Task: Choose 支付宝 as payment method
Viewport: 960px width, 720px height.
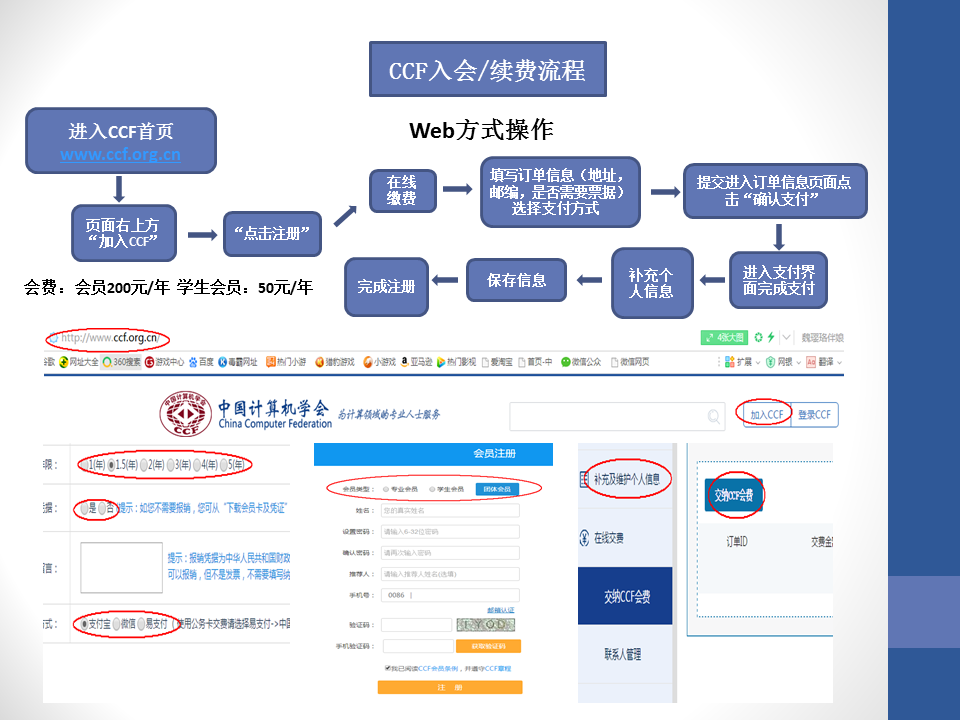Action: [83, 623]
